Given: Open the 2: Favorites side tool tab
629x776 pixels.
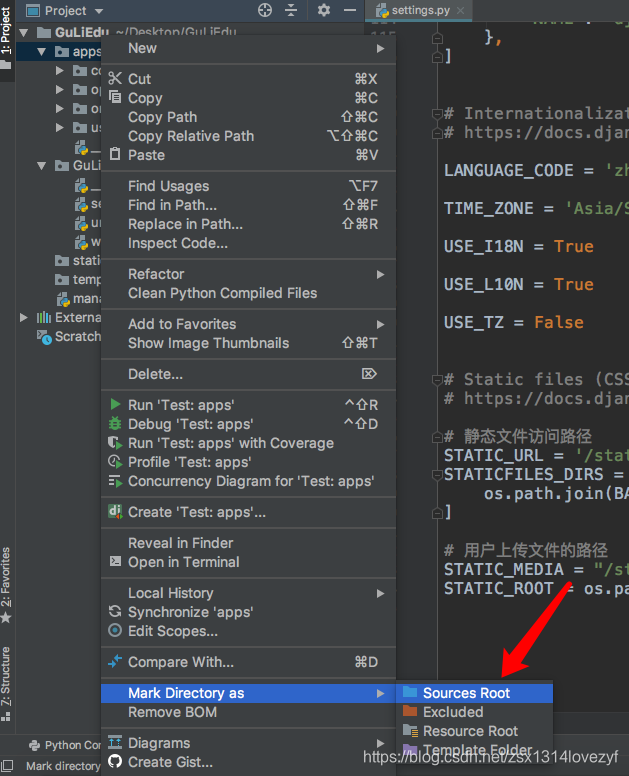Looking at the screenshot, I should click(x=6, y=584).
